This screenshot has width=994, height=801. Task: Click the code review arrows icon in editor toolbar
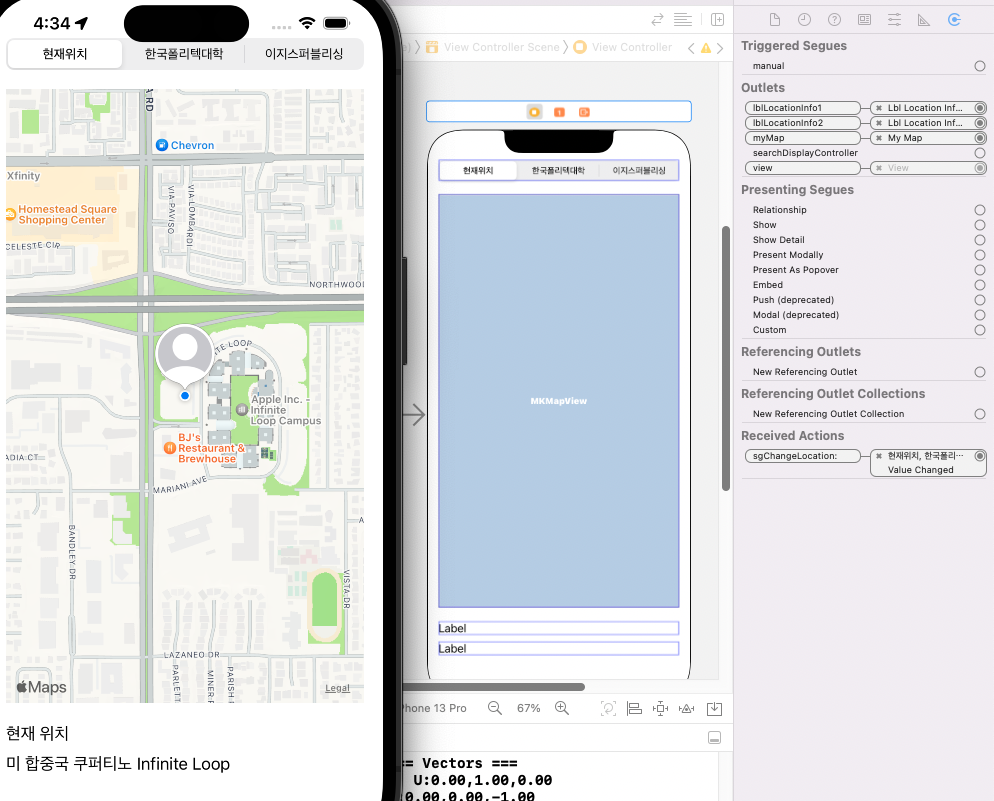click(657, 20)
